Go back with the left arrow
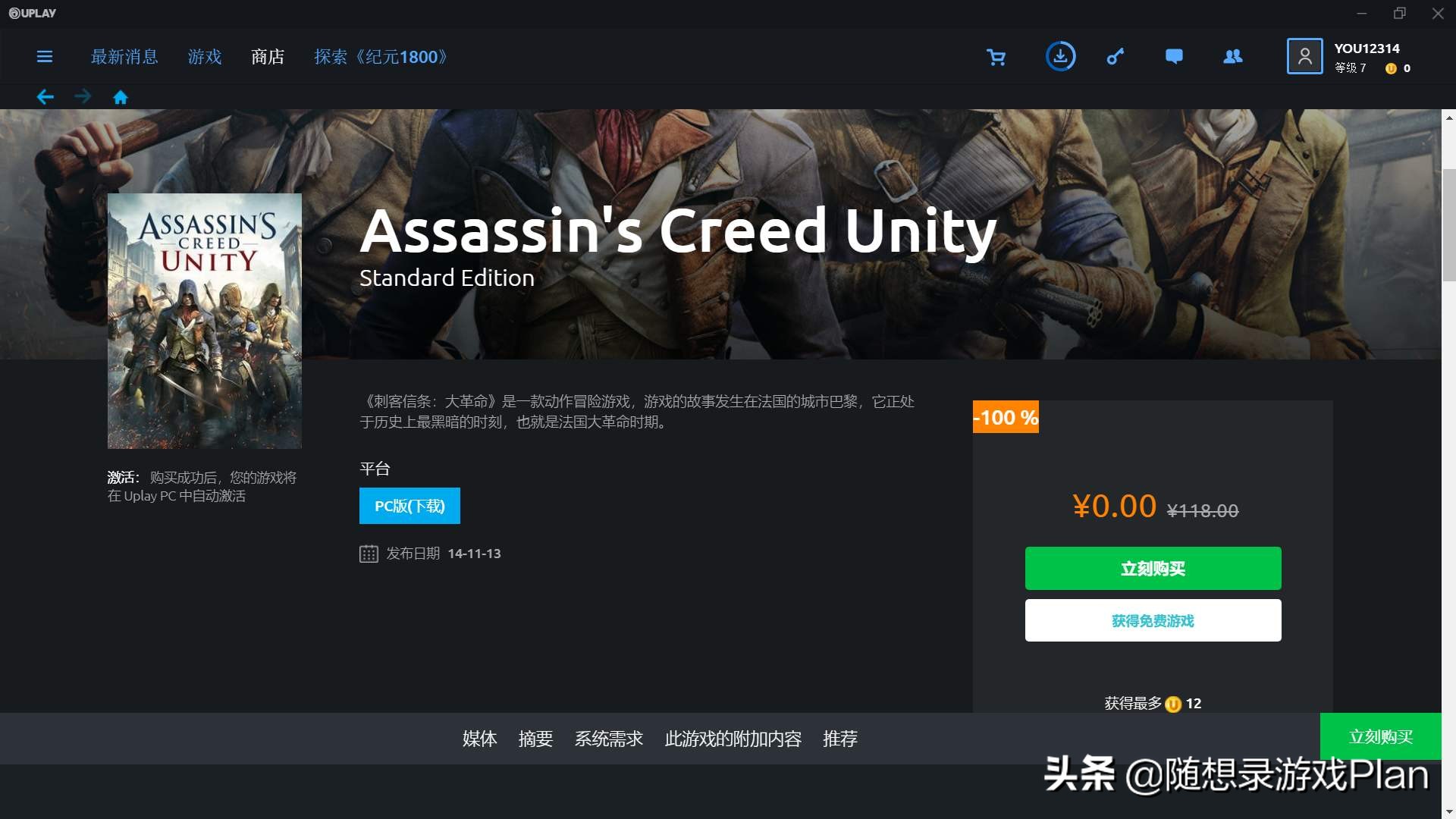1456x819 pixels. point(45,96)
